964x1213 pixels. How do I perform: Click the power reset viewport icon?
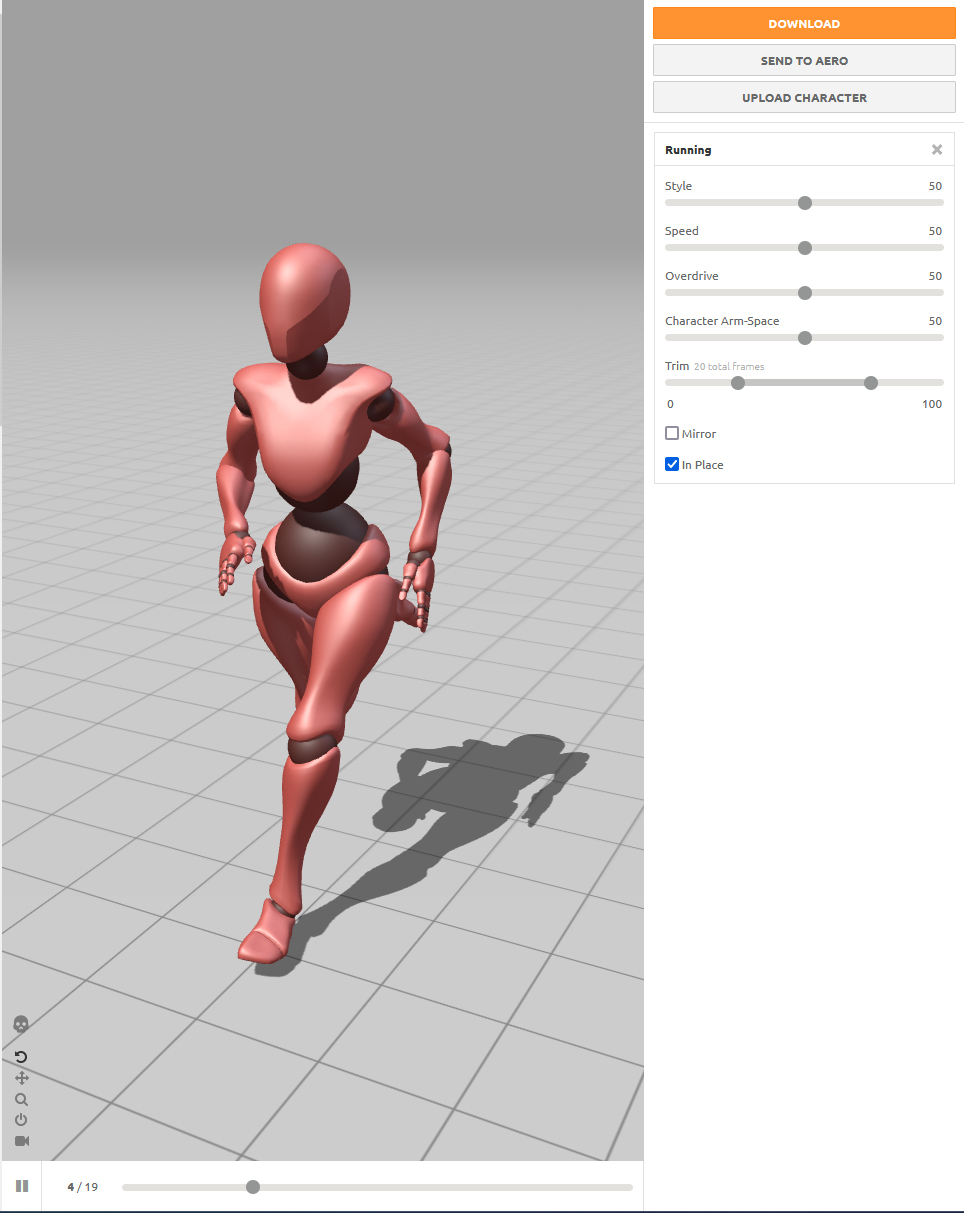[21, 1120]
